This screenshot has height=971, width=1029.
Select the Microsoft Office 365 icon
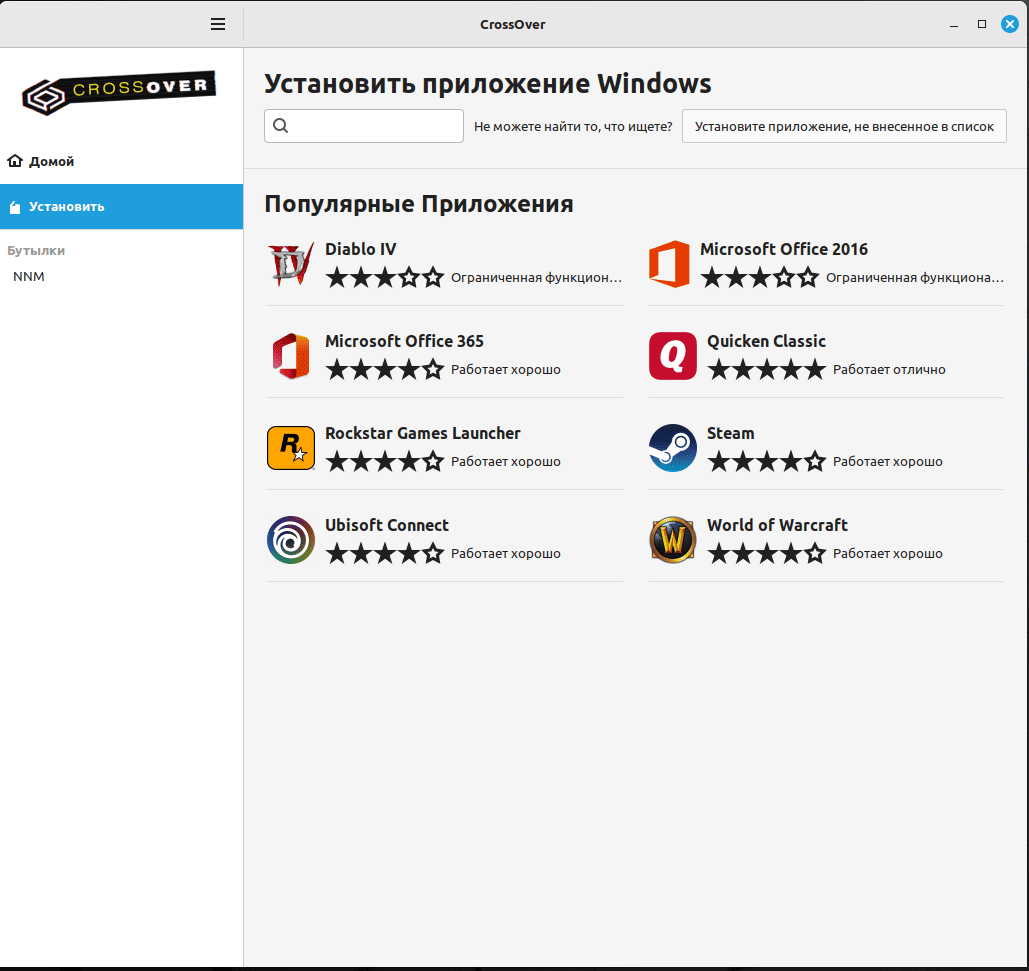[x=291, y=356]
